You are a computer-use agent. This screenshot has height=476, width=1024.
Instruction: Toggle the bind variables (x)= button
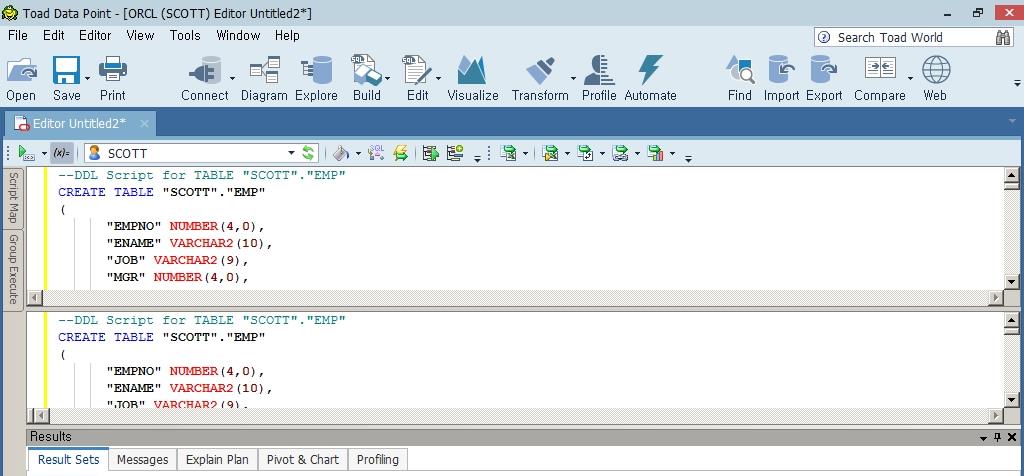point(62,153)
